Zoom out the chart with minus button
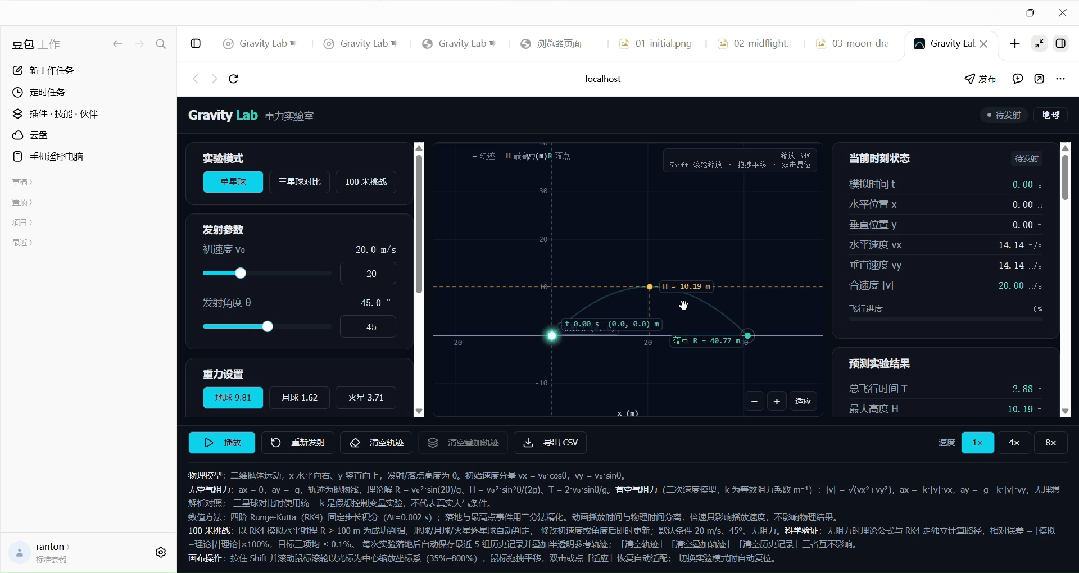This screenshot has width=1079, height=573. tap(755, 401)
